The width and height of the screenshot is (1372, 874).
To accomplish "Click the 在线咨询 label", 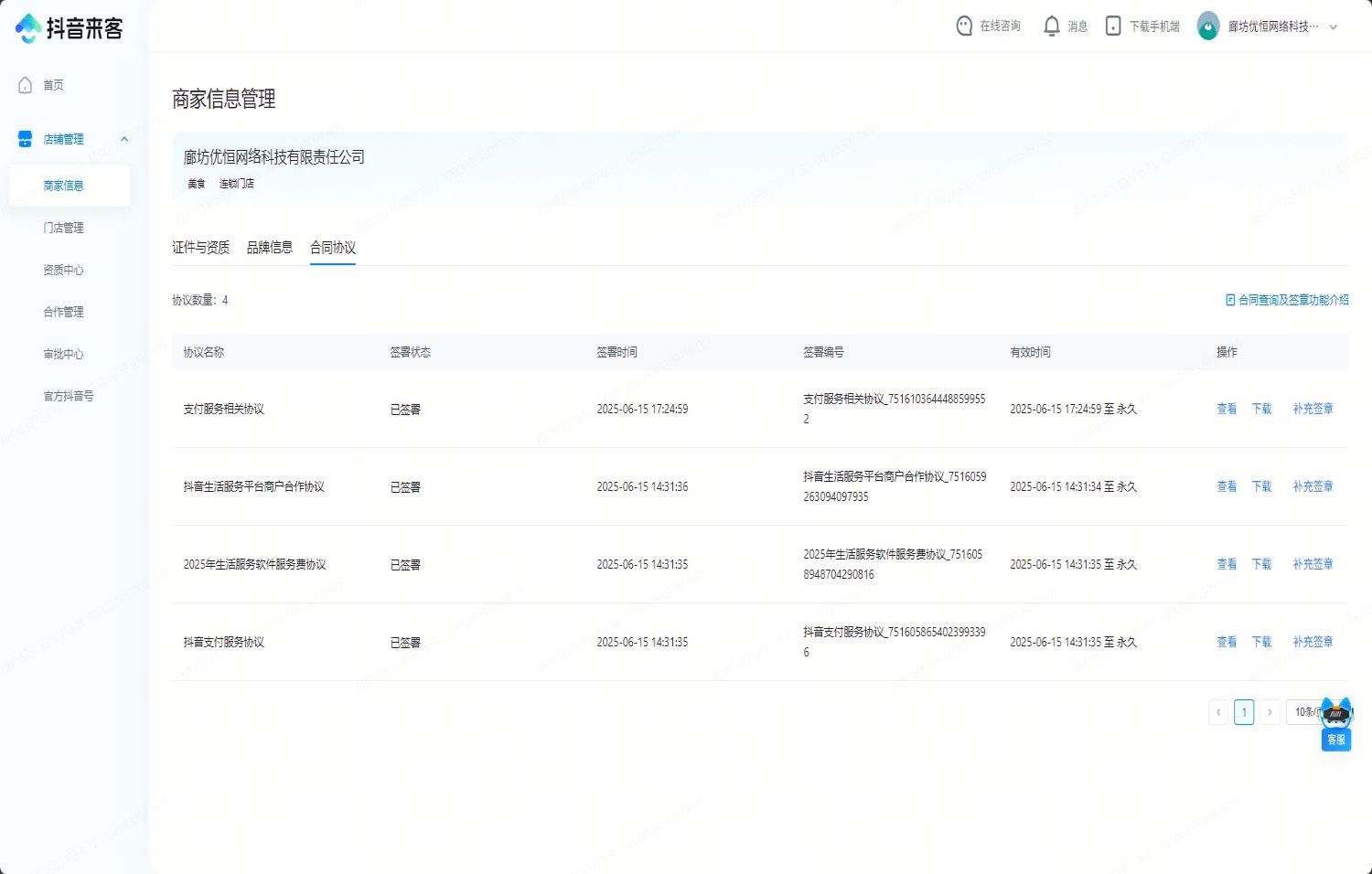I will (x=1000, y=27).
